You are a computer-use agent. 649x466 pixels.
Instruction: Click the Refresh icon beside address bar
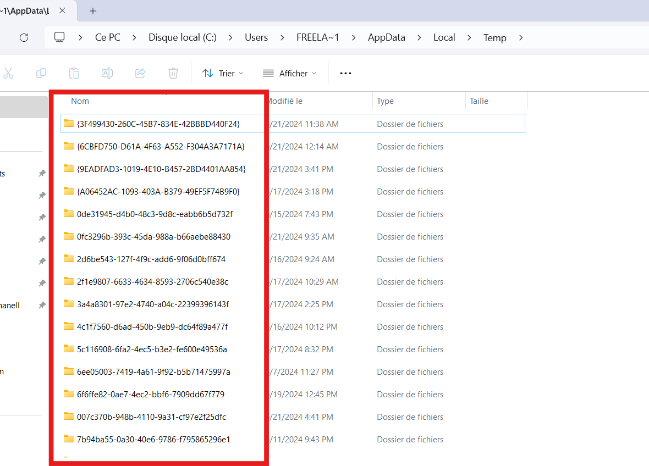pos(23,37)
